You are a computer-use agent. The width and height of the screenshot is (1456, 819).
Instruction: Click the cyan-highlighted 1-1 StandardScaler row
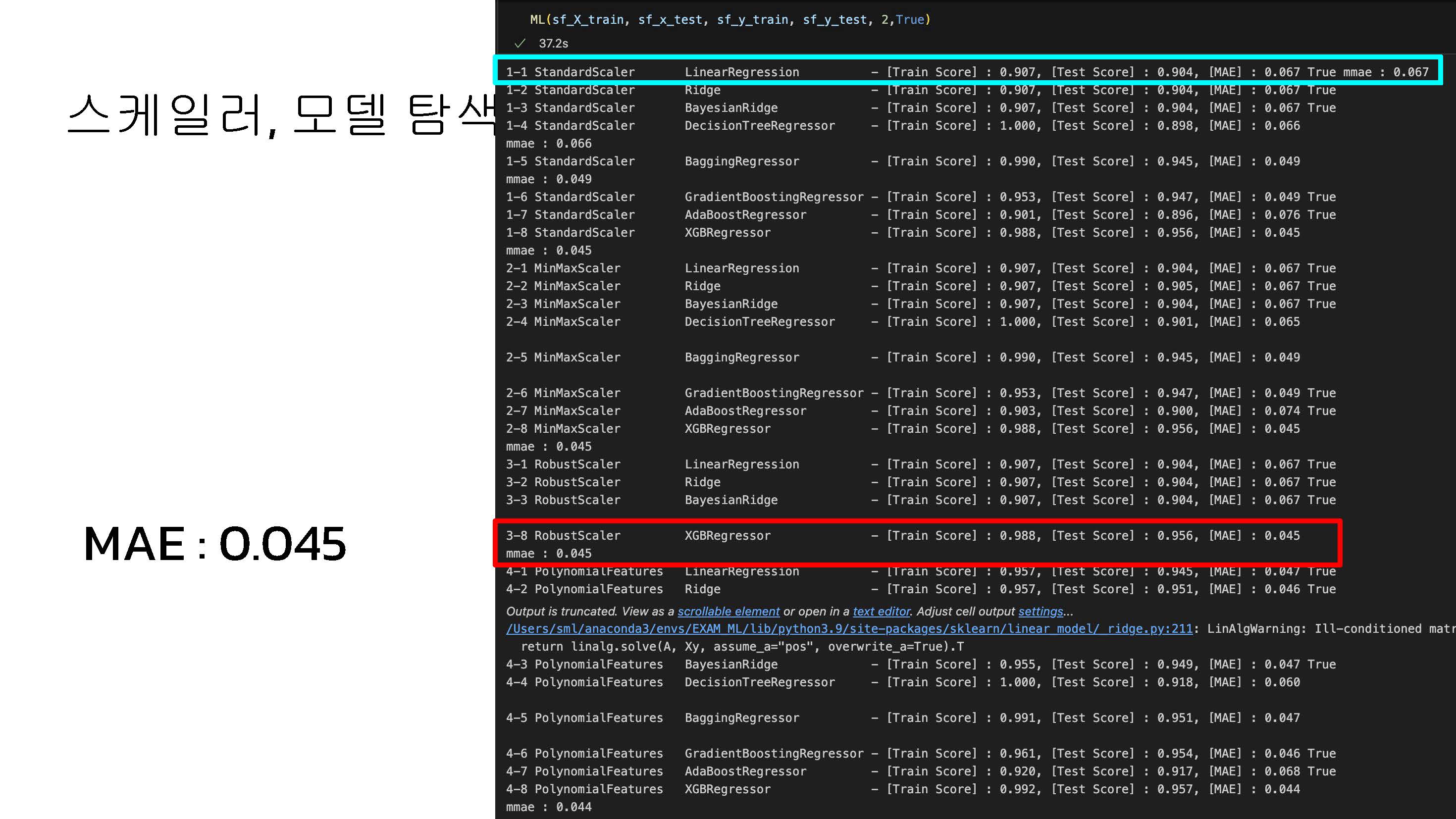pyautogui.click(x=967, y=72)
